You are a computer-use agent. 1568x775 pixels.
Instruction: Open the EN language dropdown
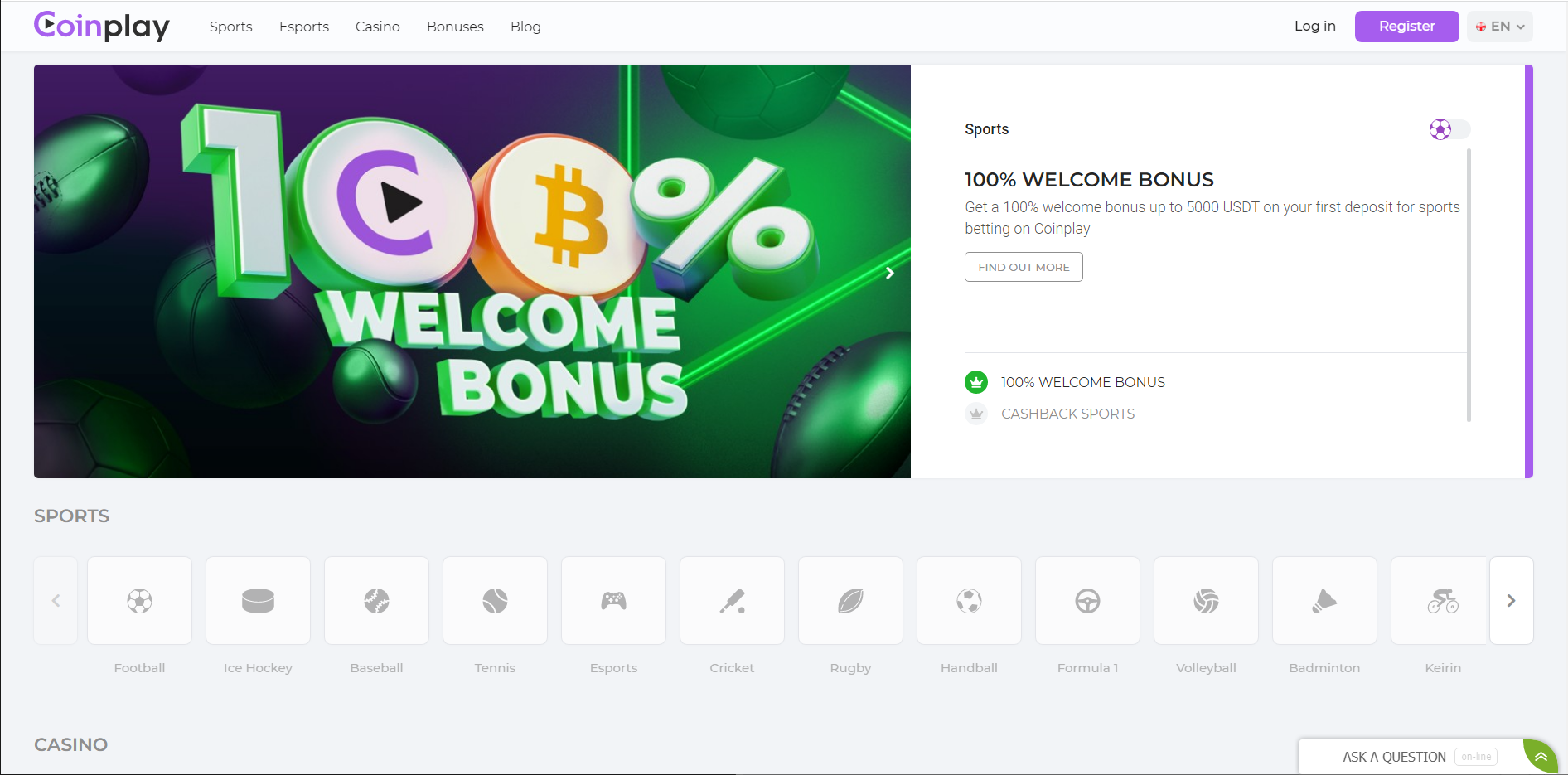[x=1499, y=27]
